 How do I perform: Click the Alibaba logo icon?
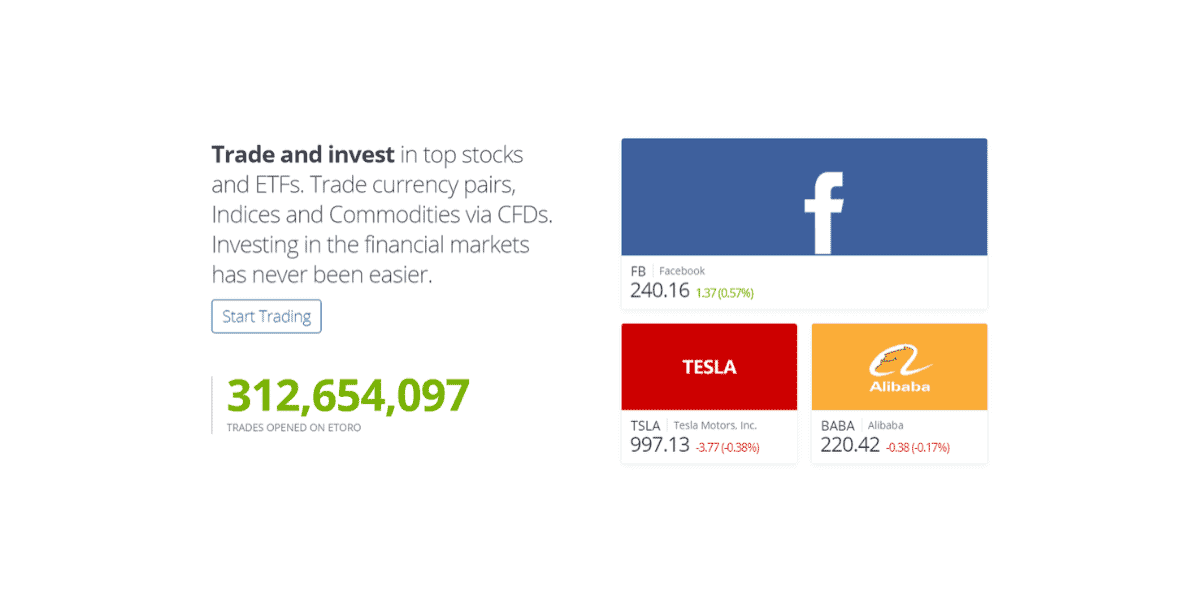(898, 366)
